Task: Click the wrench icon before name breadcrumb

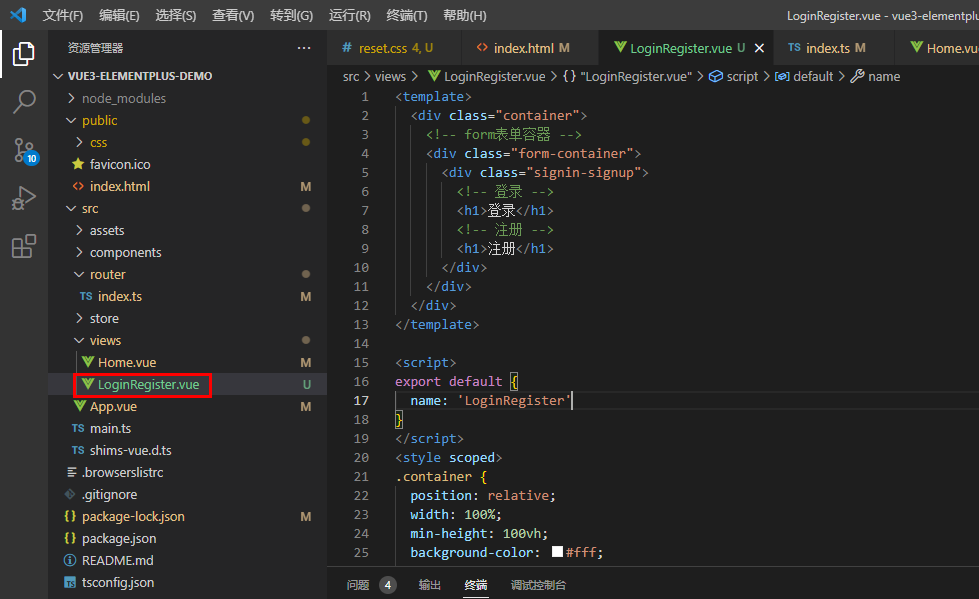Action: [857, 76]
